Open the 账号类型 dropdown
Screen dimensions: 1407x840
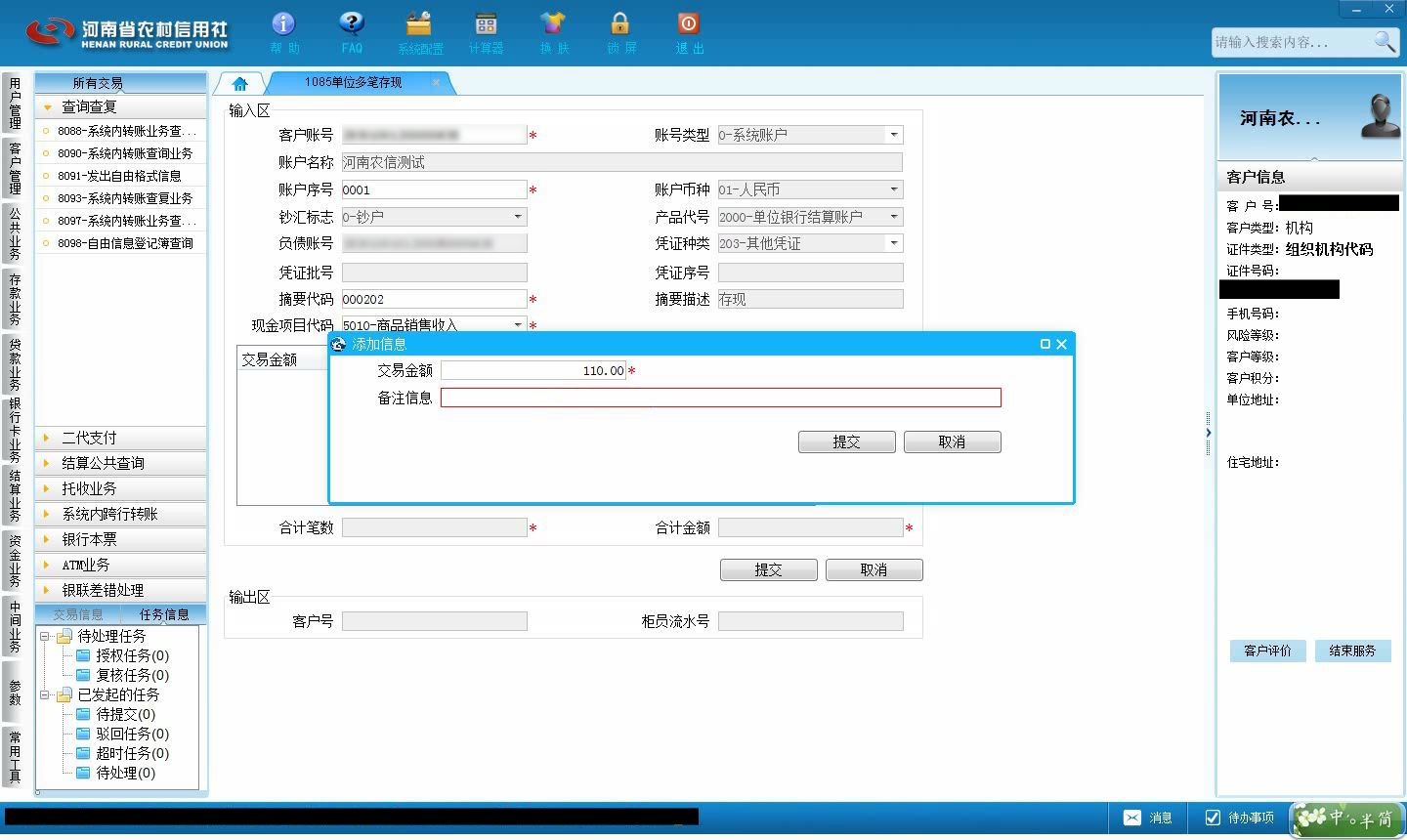coord(893,135)
